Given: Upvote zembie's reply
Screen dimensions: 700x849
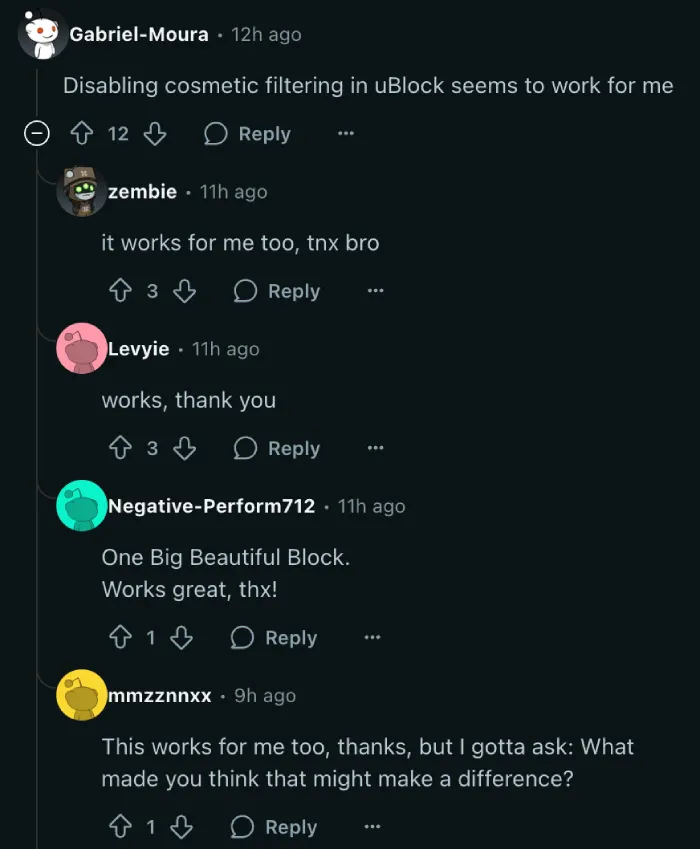Looking at the screenshot, I should (x=120, y=291).
